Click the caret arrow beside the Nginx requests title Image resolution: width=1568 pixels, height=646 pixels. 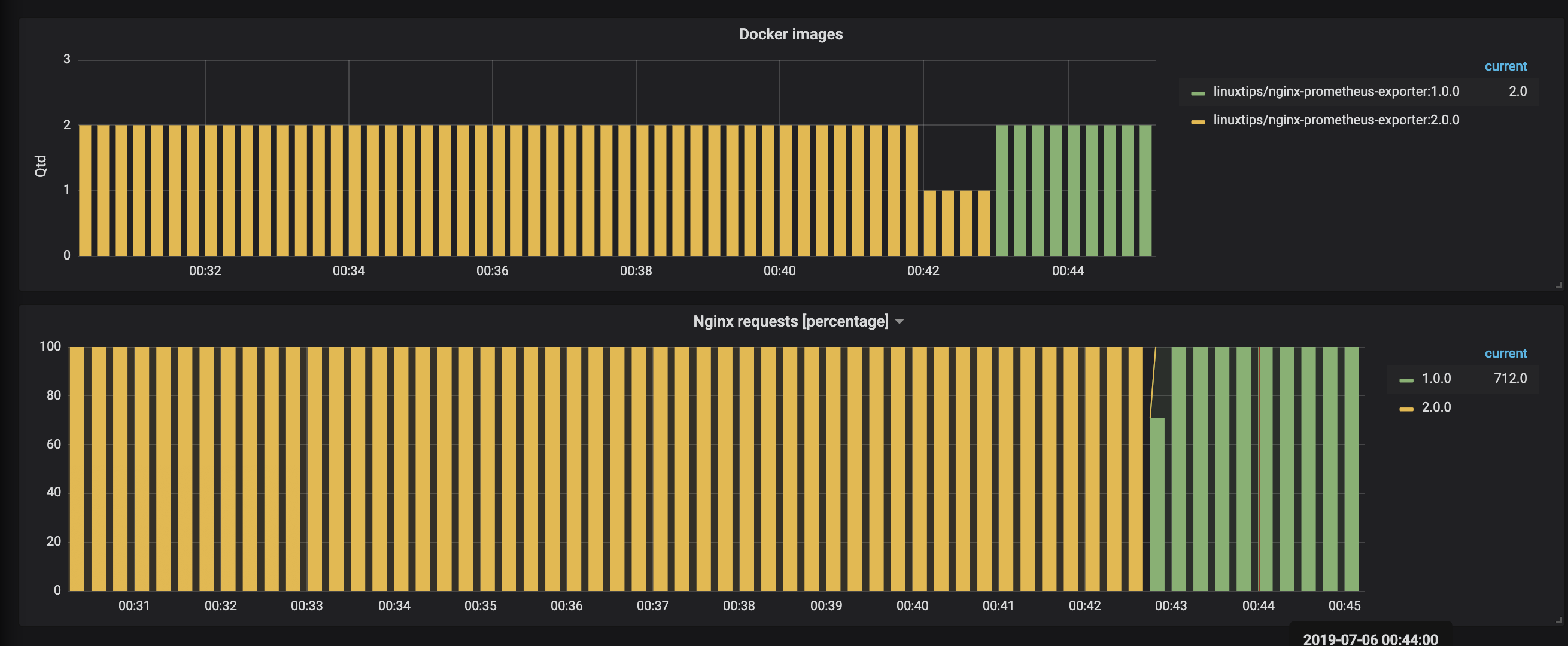[x=900, y=321]
